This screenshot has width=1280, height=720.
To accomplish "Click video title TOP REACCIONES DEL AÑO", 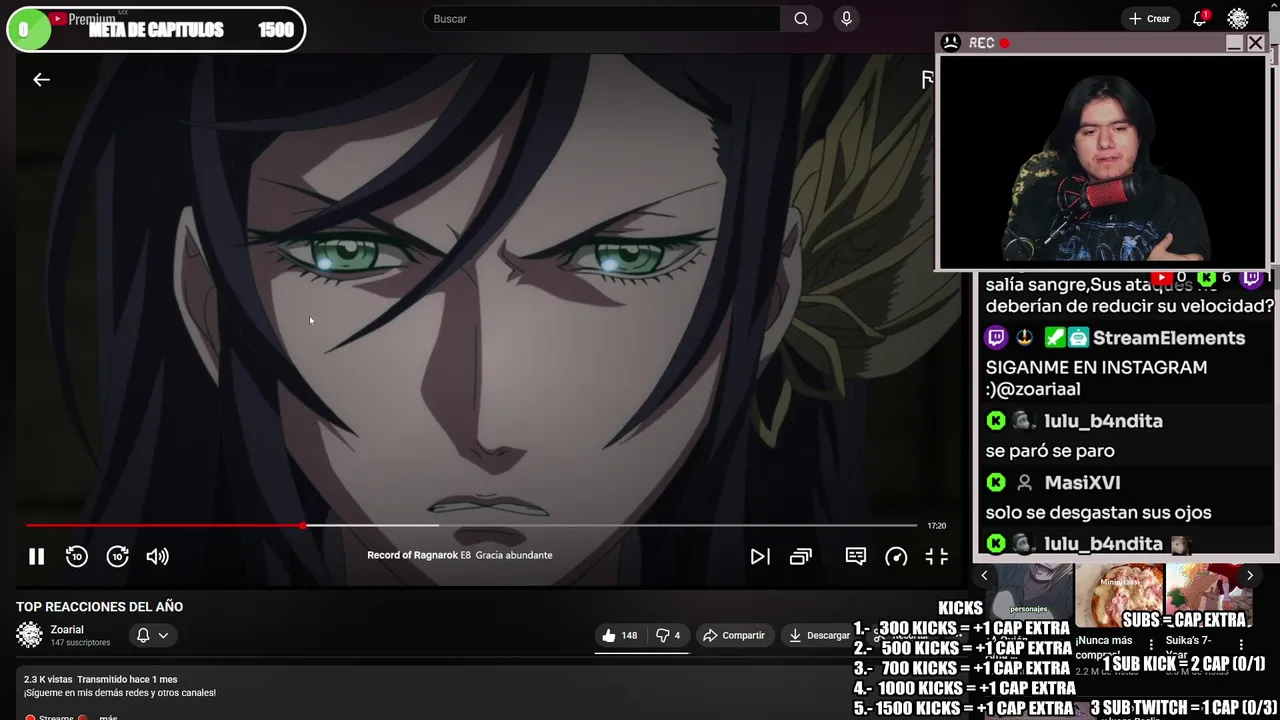I will pyautogui.click(x=99, y=607).
